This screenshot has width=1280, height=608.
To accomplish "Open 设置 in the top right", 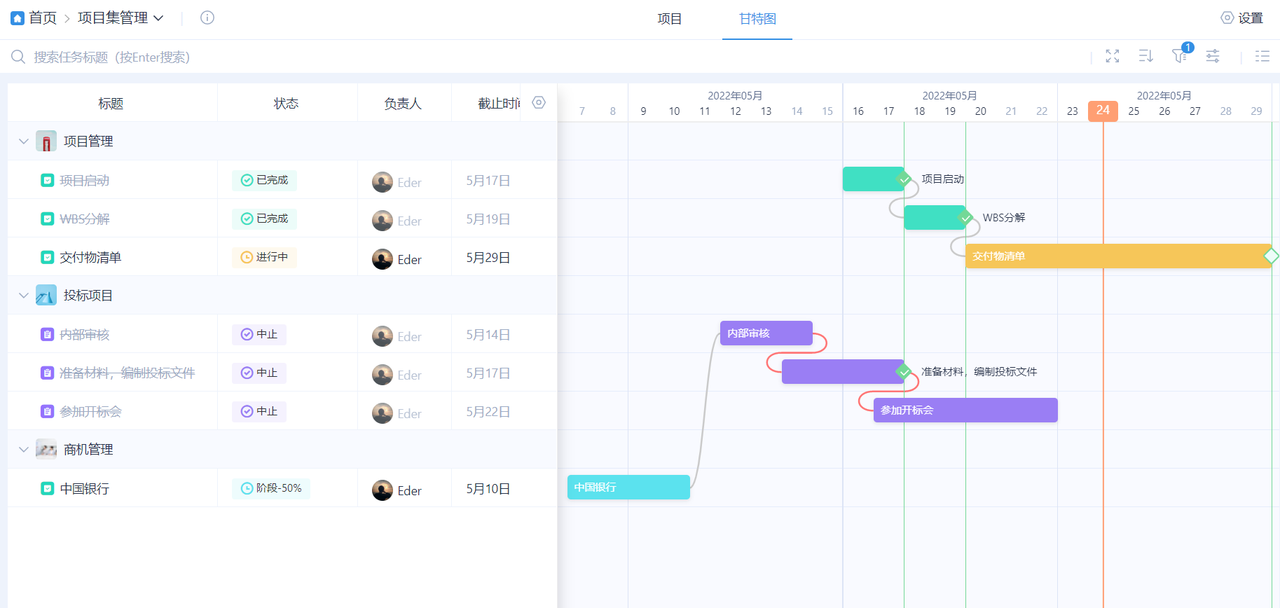I will click(x=1242, y=18).
